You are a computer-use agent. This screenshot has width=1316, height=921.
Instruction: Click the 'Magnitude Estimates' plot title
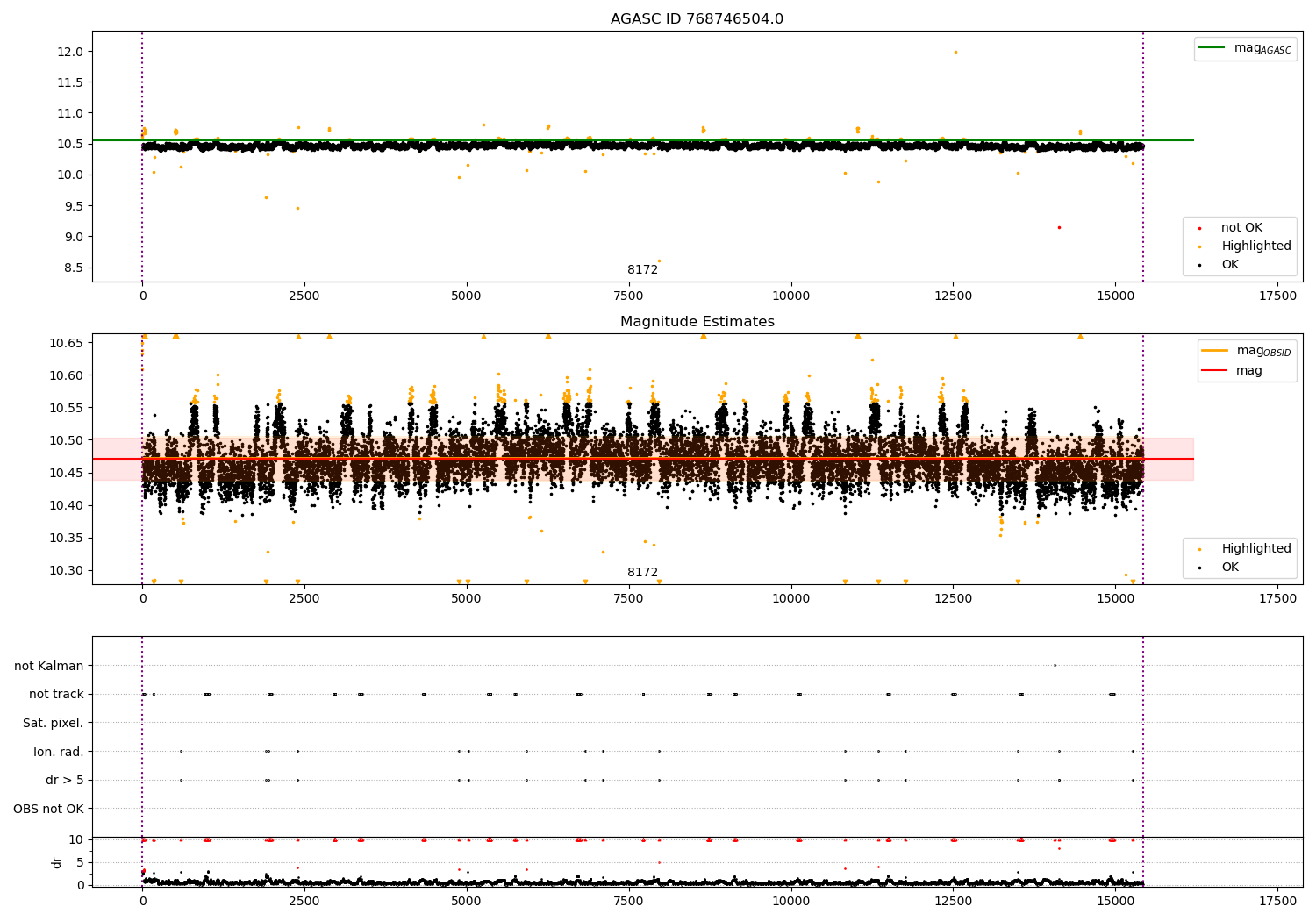coord(697,322)
